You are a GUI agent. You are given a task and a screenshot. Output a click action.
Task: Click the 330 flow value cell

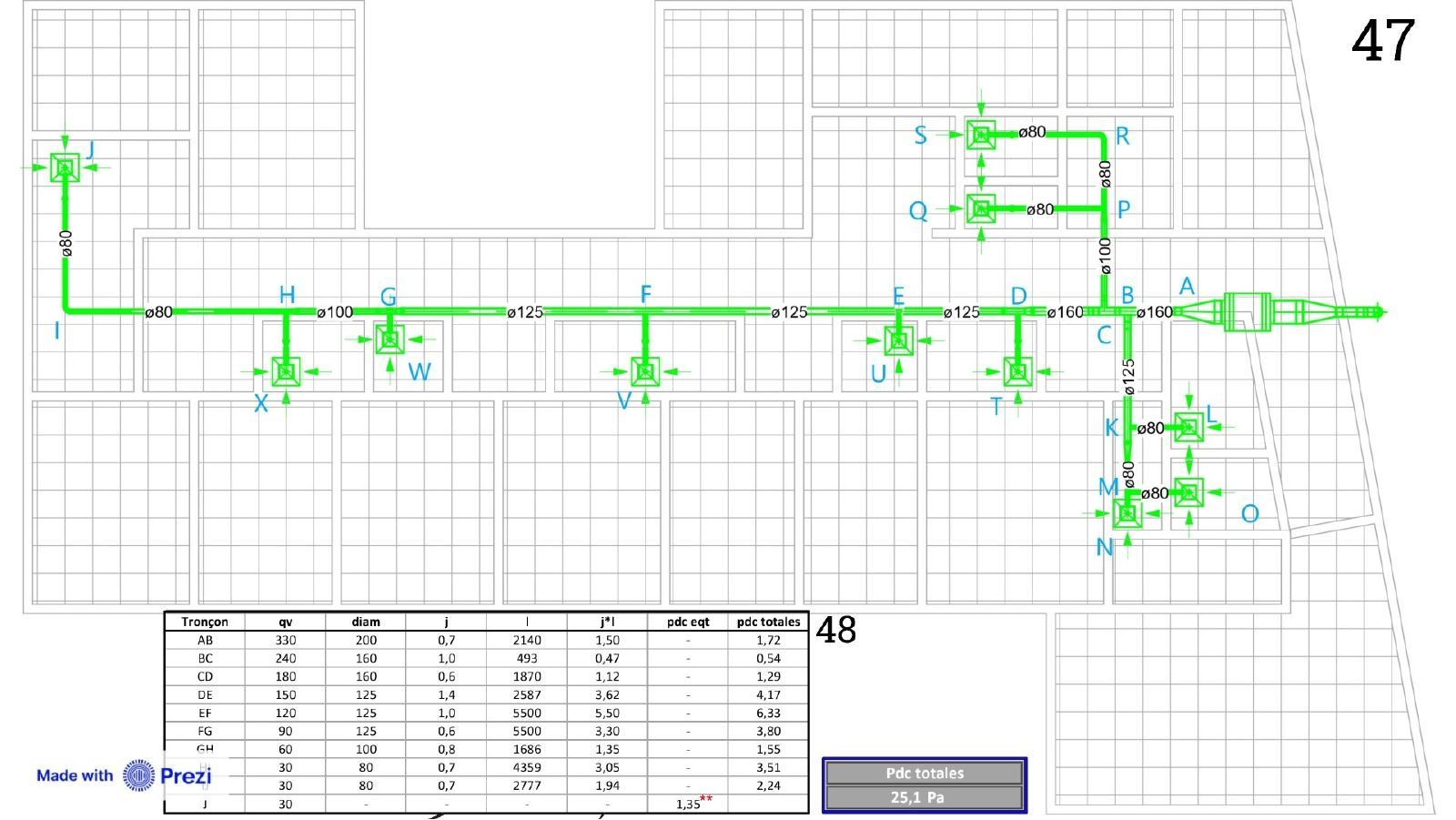286,640
